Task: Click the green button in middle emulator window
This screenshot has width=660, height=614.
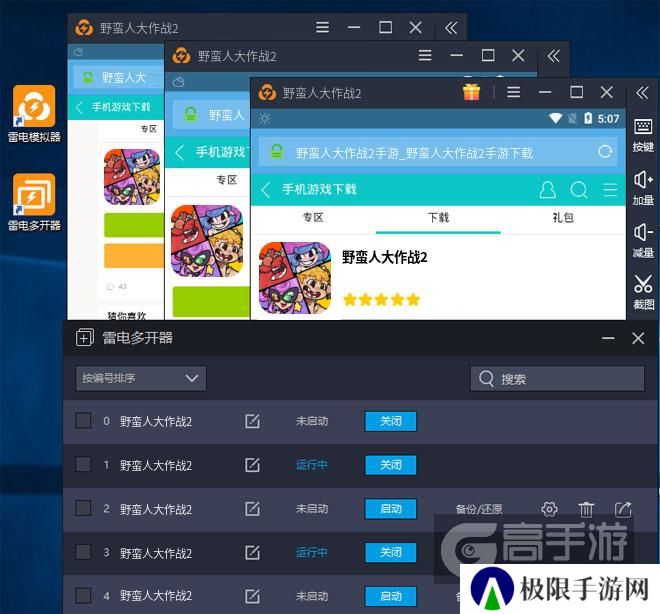Action: click(x=211, y=301)
